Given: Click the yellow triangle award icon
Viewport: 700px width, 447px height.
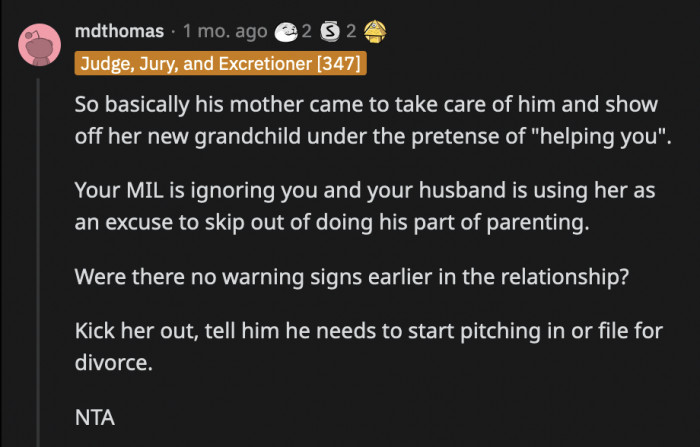Looking at the screenshot, I should [x=376, y=32].
